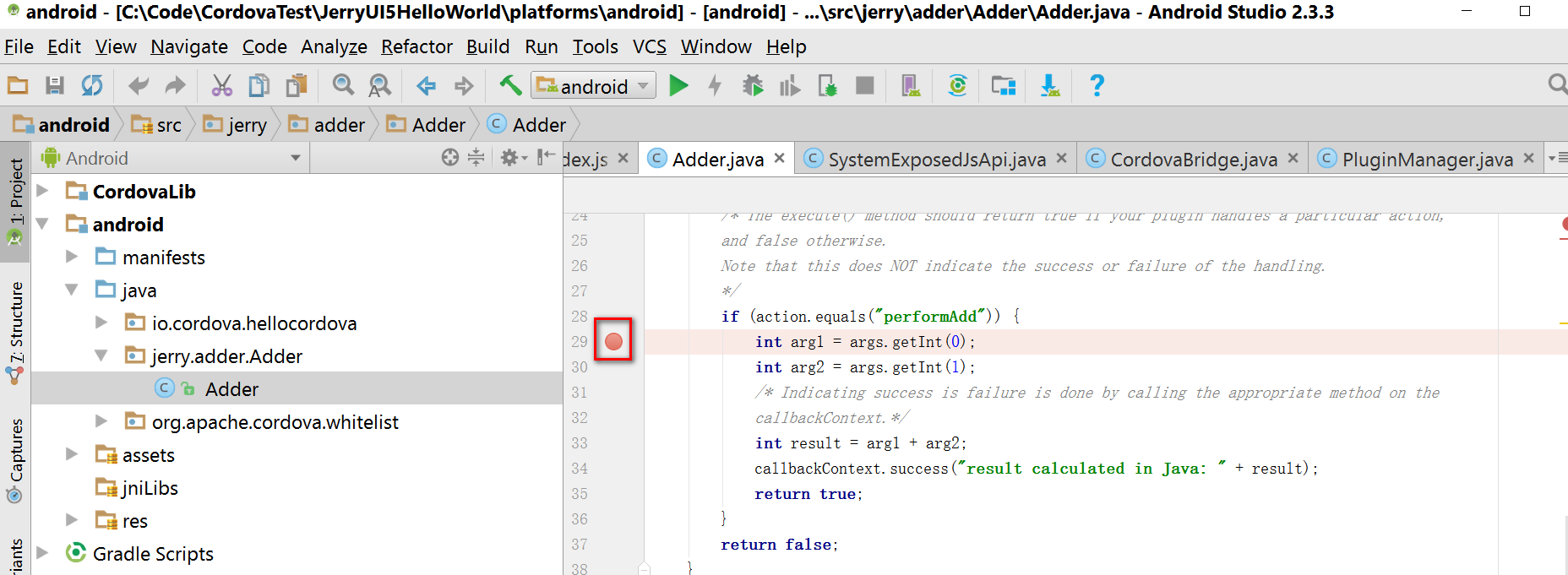
Task: Click the Save All toolbar icon
Action: tap(55, 85)
